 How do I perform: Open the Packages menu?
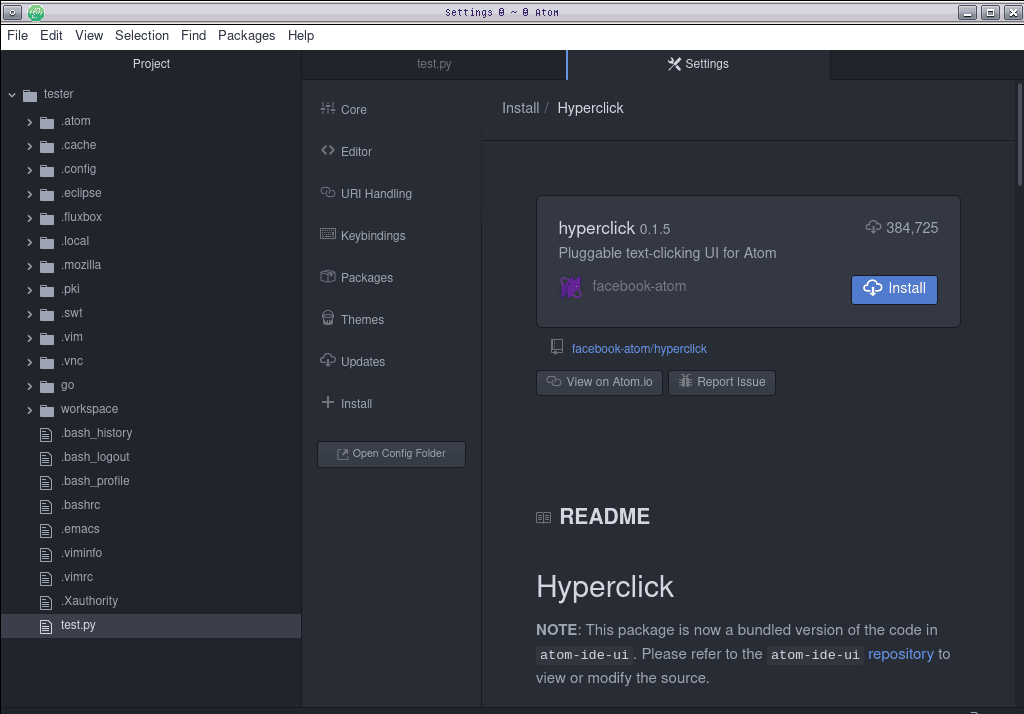(x=246, y=35)
